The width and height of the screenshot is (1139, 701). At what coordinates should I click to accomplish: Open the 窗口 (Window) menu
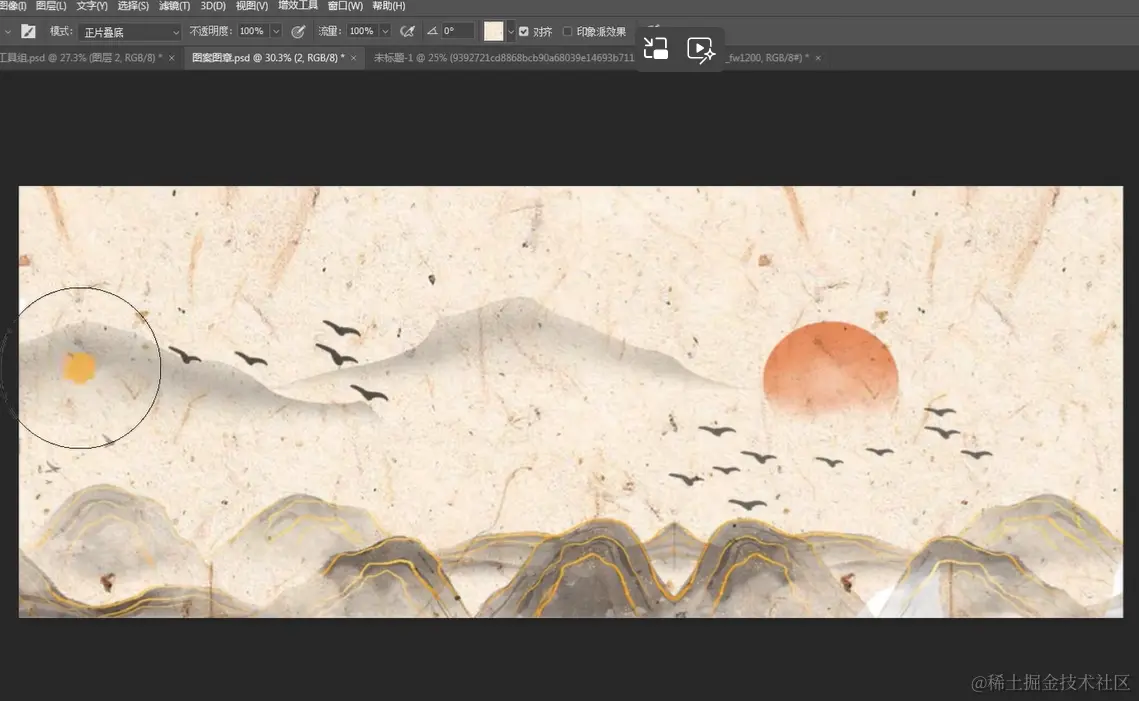(343, 6)
